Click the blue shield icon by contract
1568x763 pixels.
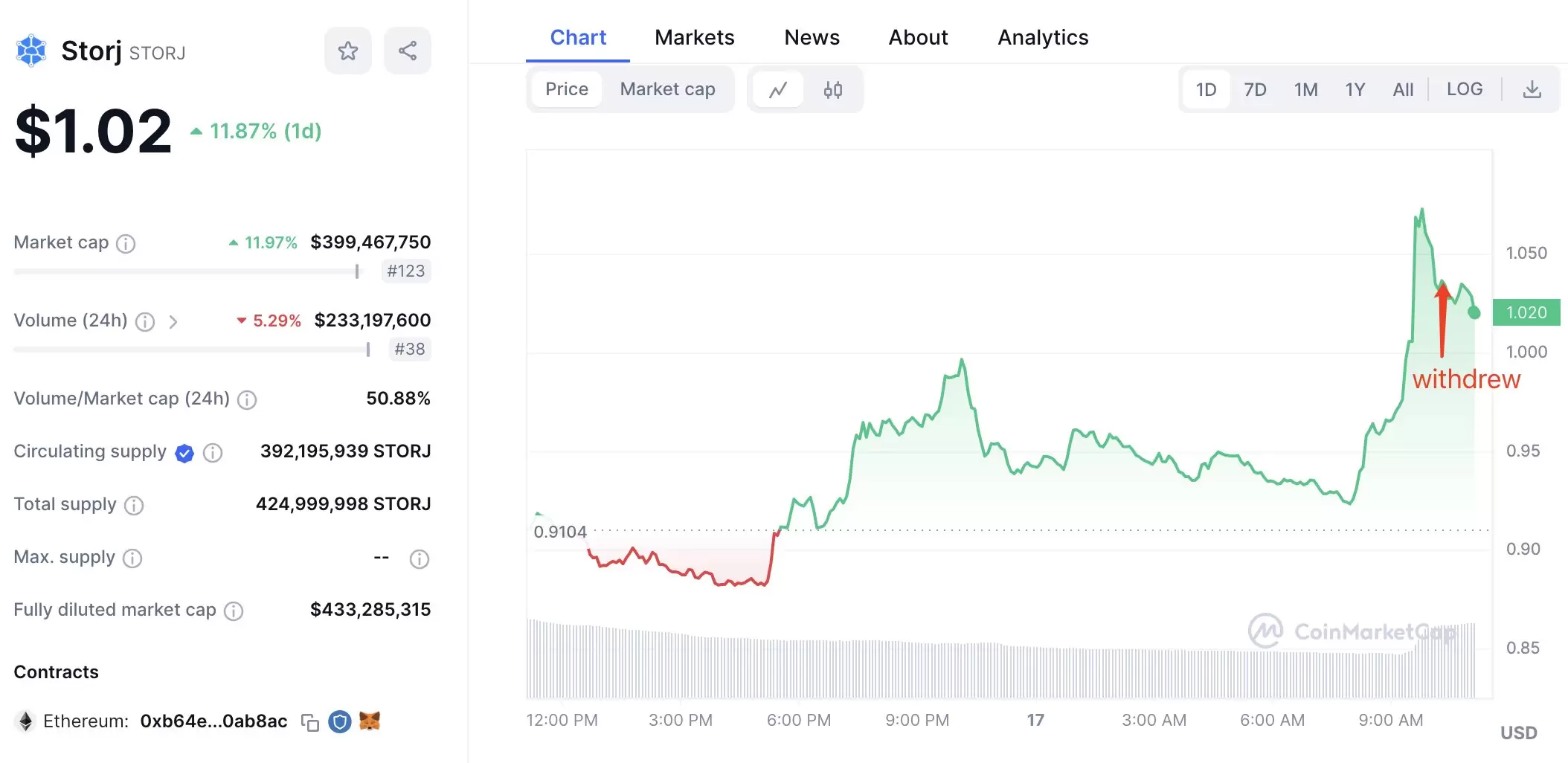click(x=340, y=721)
